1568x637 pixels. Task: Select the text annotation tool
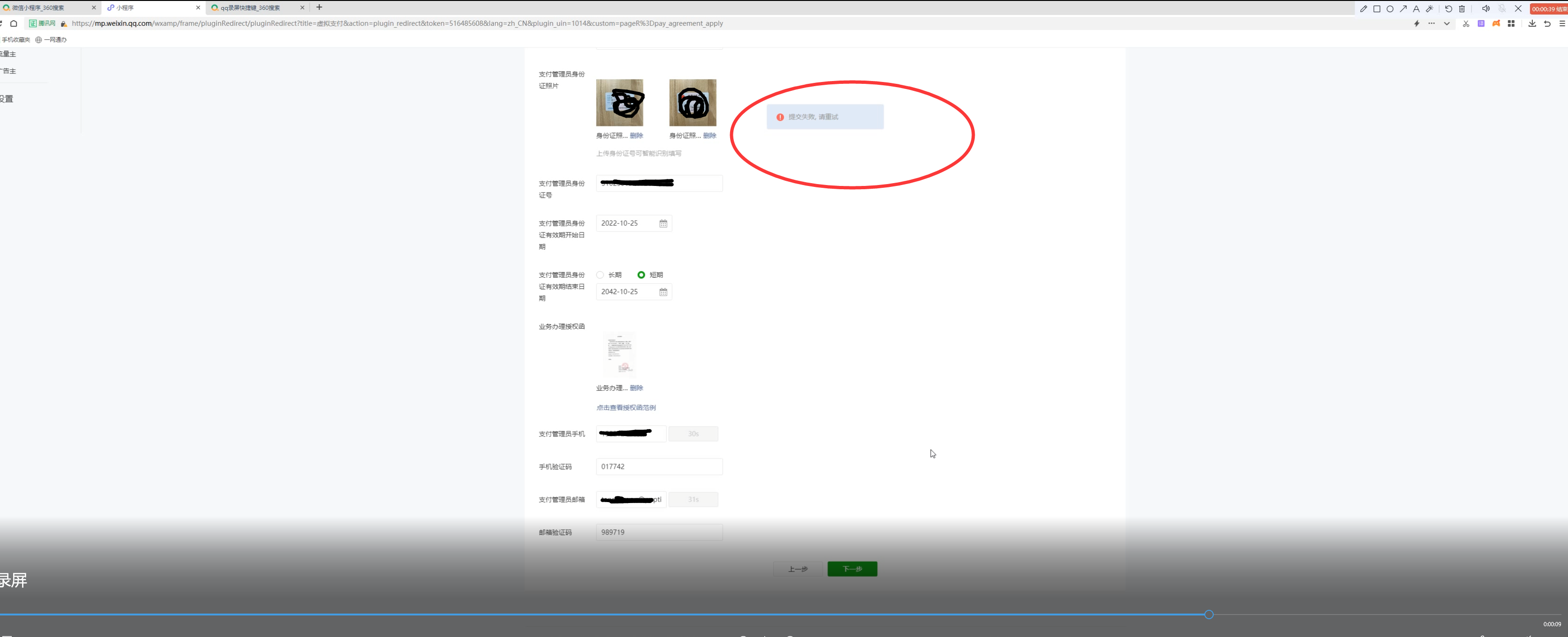[1417, 8]
